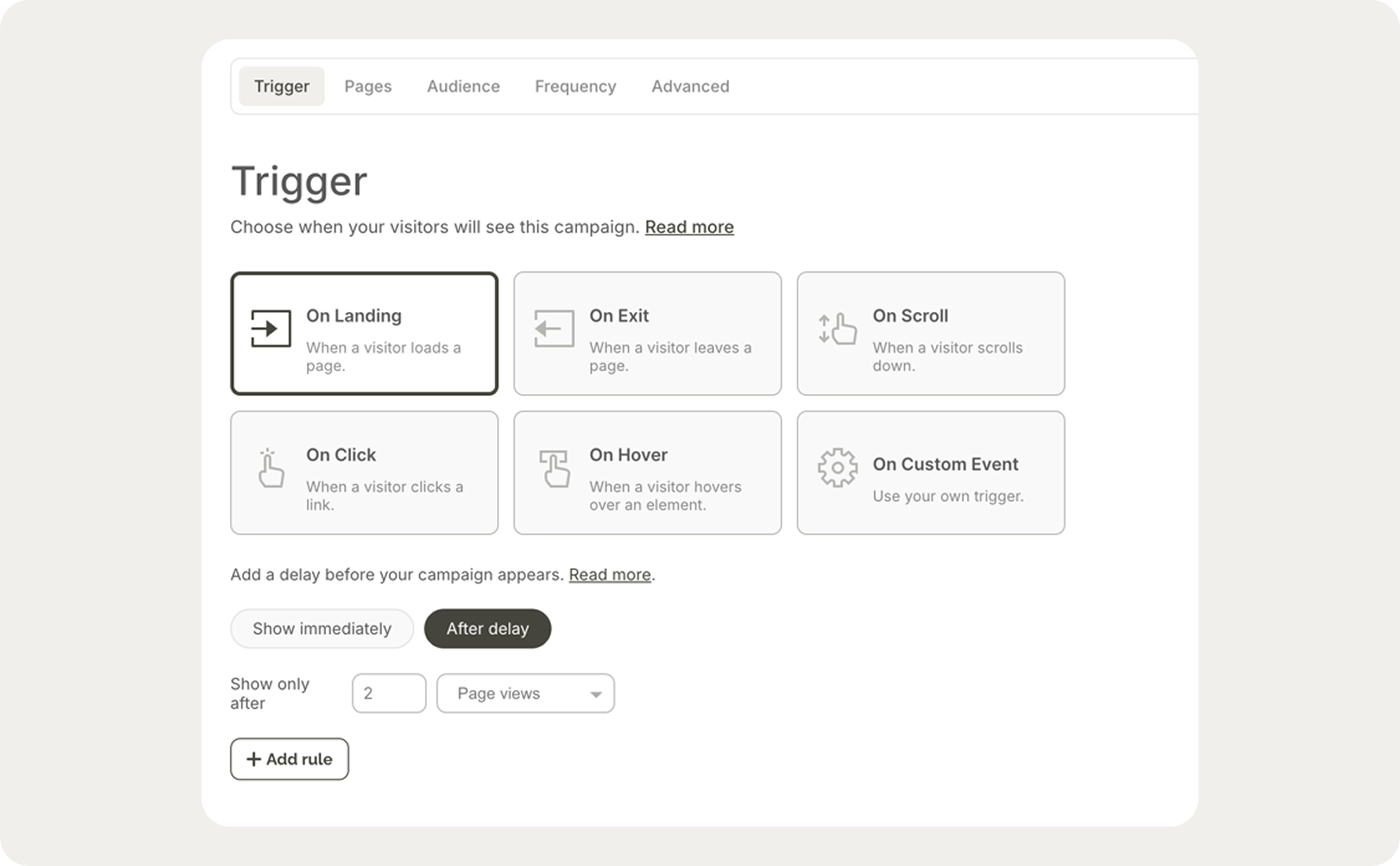Image resolution: width=1400 pixels, height=866 pixels.
Task: Choose the On Scroll trigger title
Action: click(x=910, y=315)
